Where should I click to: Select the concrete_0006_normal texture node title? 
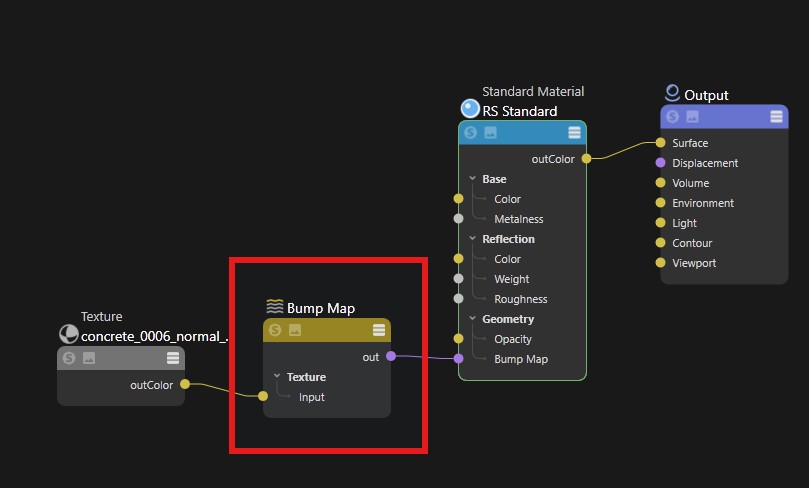tap(154, 336)
